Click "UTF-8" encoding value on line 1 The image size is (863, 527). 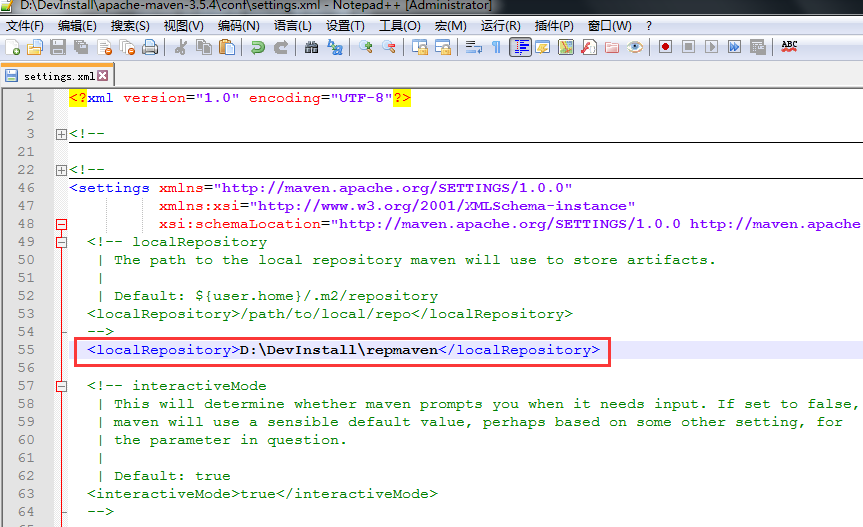pyautogui.click(x=361, y=98)
